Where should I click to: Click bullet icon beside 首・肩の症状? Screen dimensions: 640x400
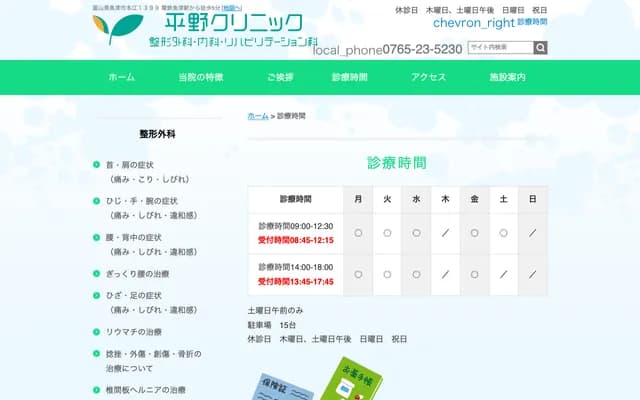pos(96,164)
